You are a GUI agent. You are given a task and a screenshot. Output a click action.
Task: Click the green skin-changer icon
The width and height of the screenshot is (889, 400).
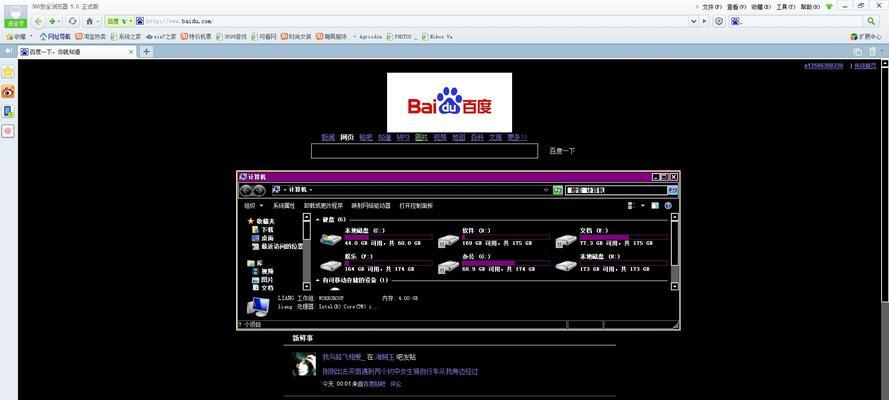click(x=830, y=7)
